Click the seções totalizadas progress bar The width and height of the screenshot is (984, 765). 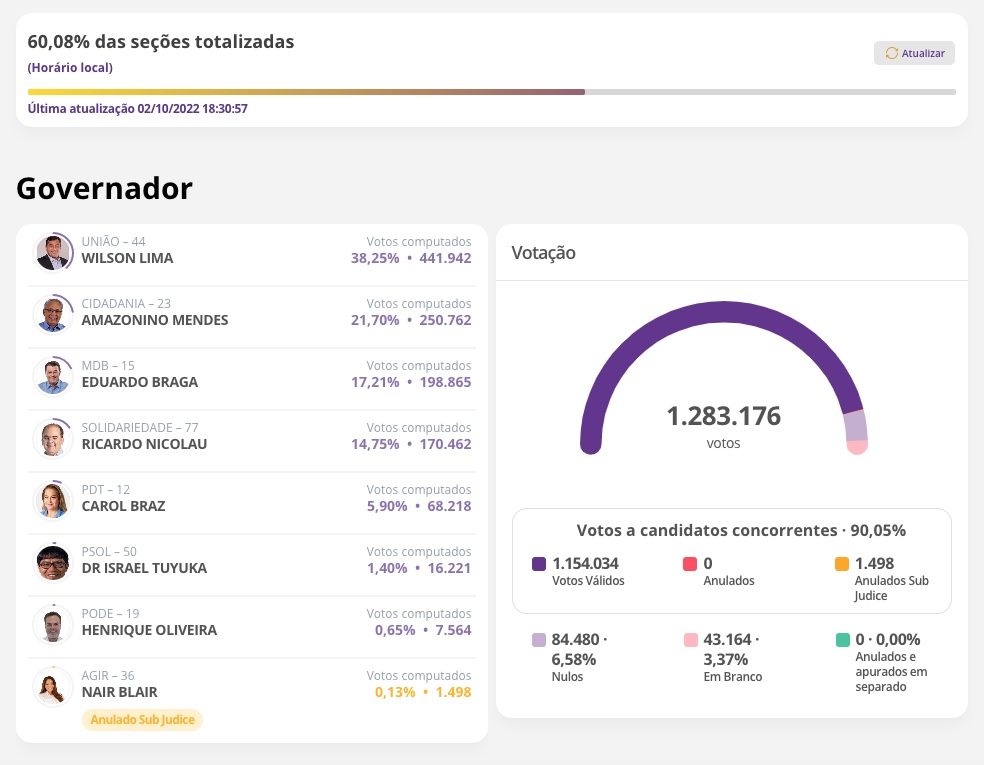(491, 91)
